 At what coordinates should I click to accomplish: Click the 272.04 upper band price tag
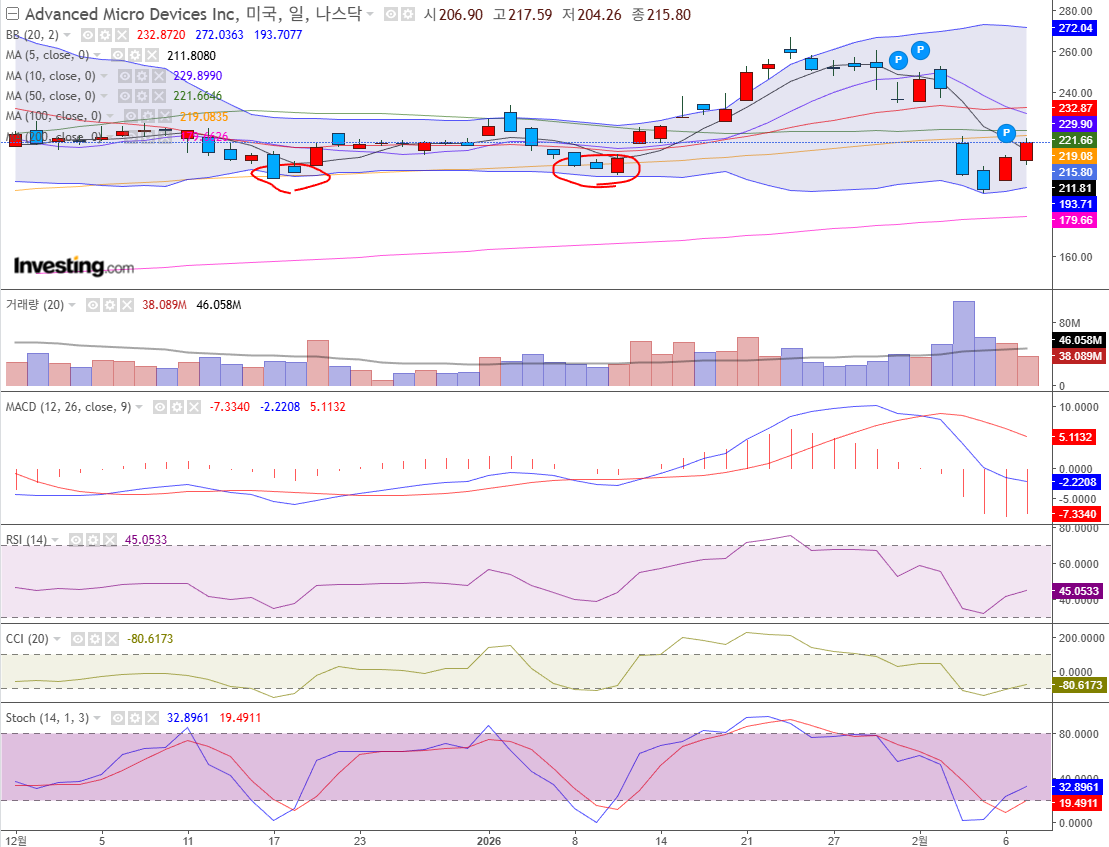1076,28
